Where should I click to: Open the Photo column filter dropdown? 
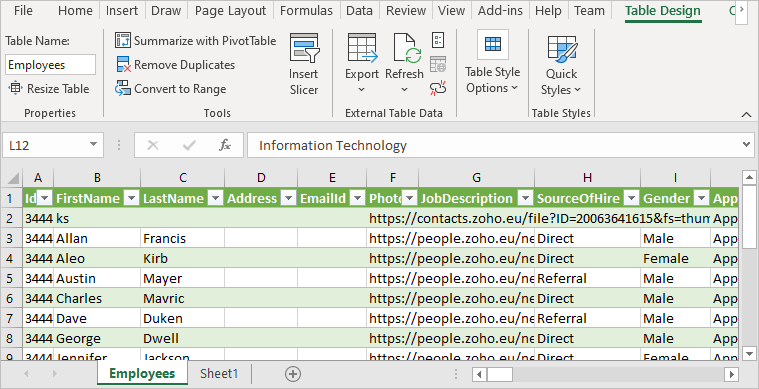point(410,198)
